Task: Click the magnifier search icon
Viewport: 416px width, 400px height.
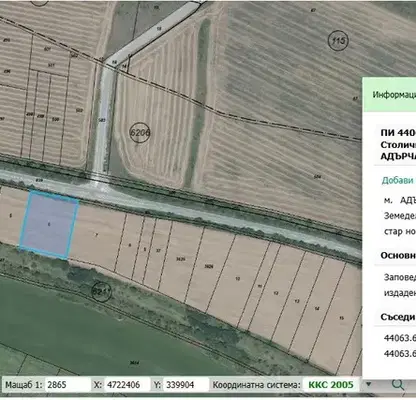Action: 398,384
